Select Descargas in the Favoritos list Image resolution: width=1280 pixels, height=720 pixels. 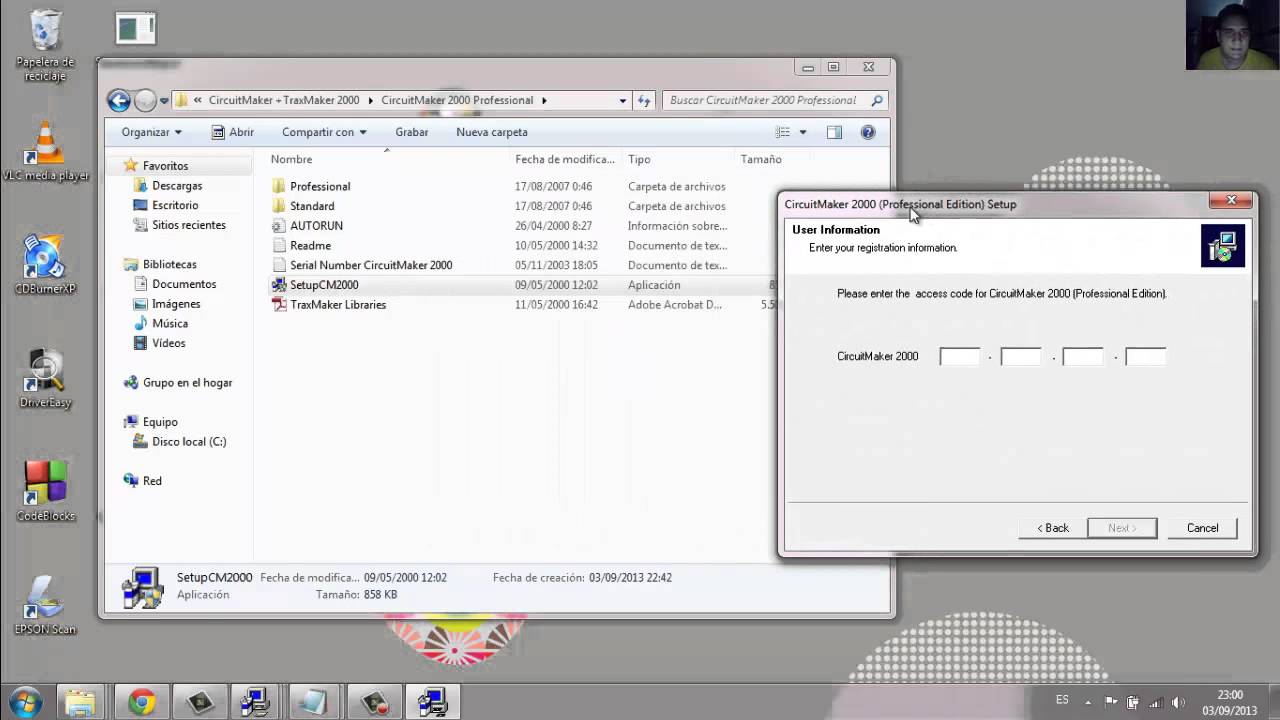[177, 186]
